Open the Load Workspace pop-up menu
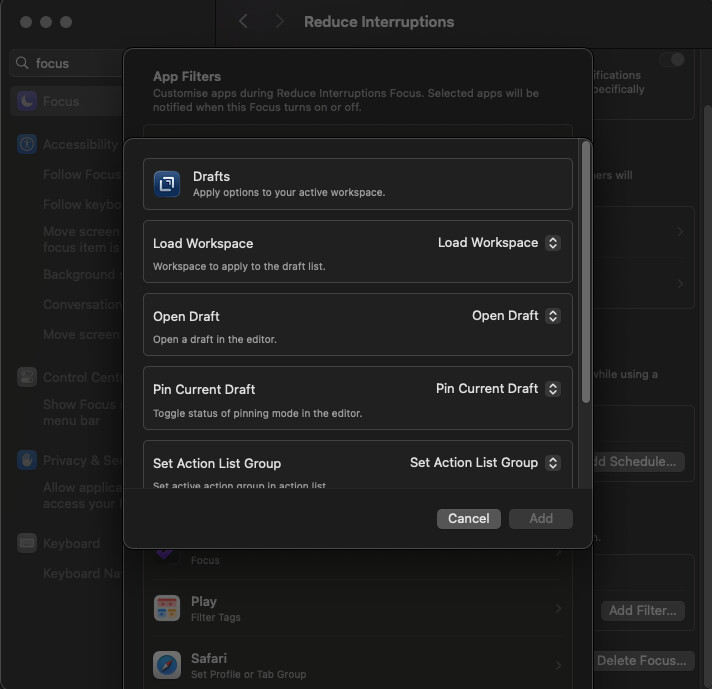712x689 pixels. point(499,243)
